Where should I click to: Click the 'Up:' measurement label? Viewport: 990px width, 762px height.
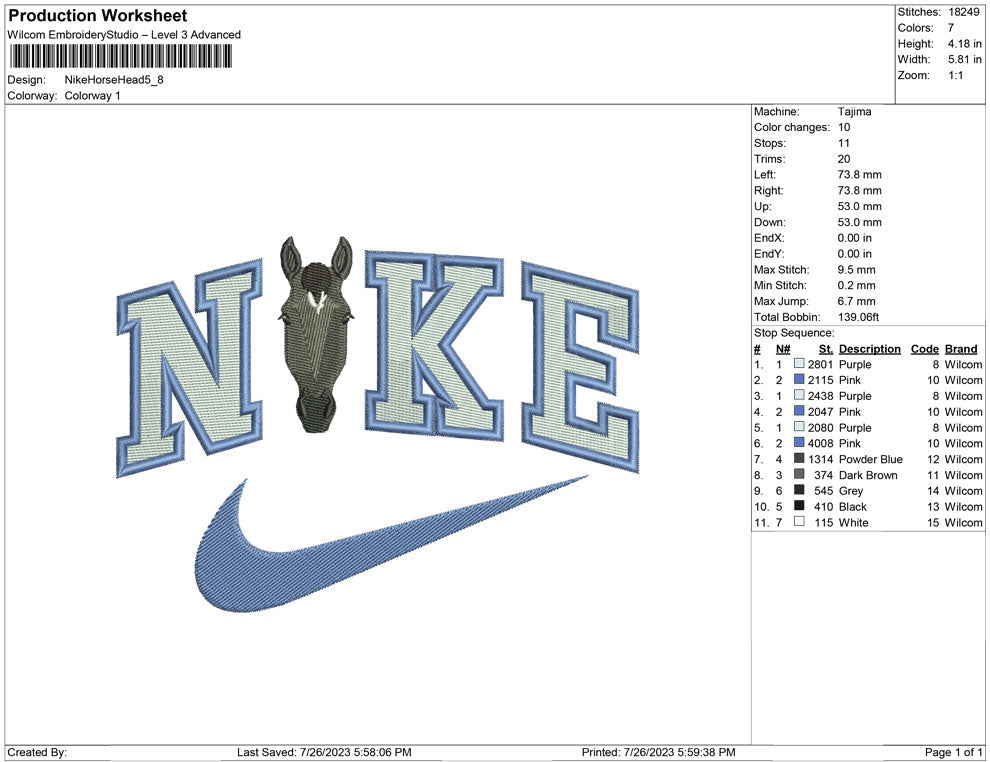pos(762,206)
